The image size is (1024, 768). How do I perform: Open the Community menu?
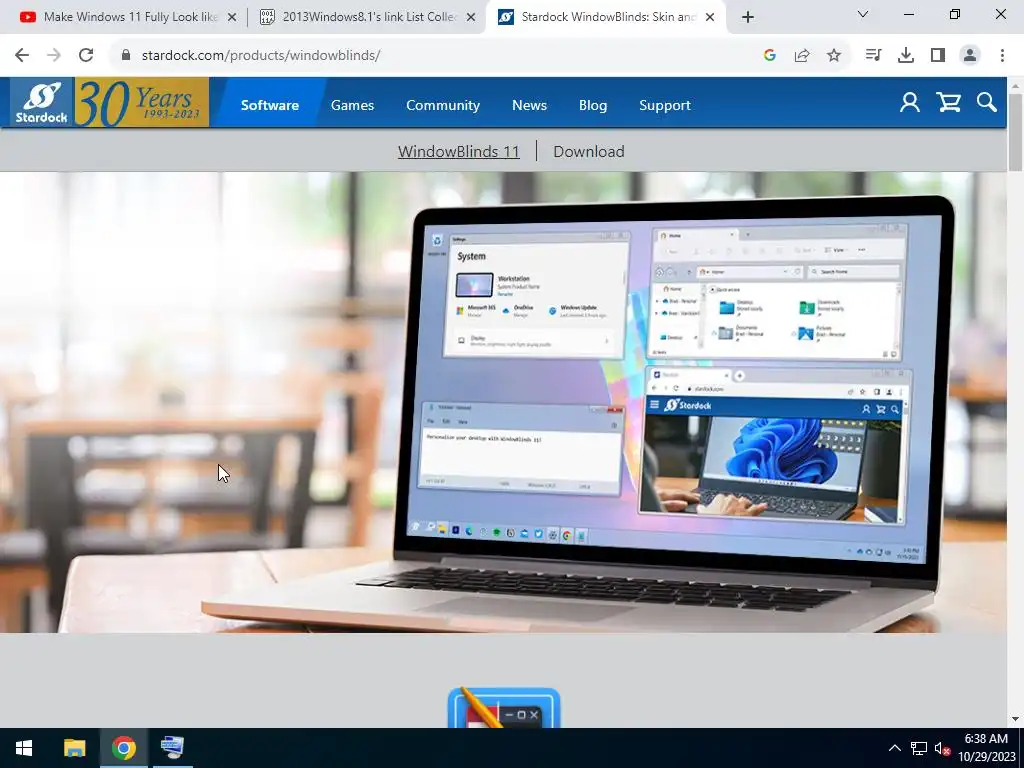point(443,104)
